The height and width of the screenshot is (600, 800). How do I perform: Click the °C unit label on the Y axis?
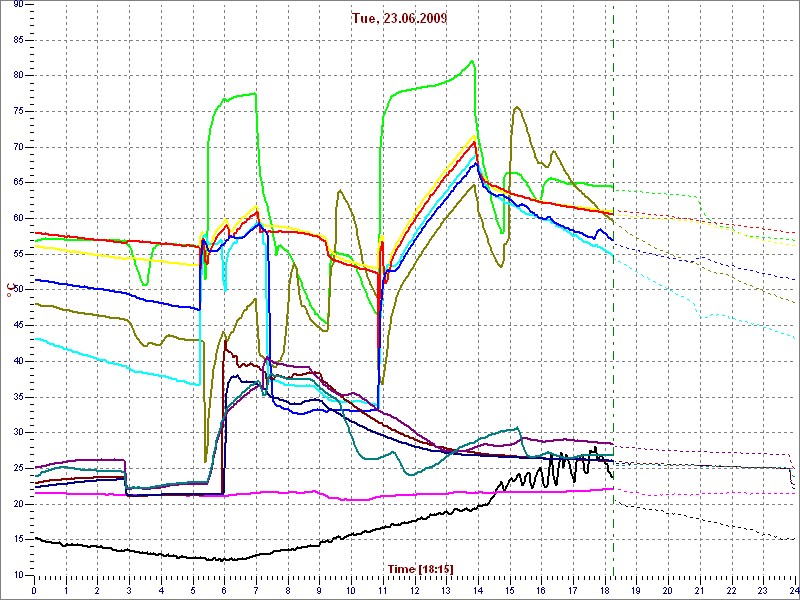coord(9,290)
